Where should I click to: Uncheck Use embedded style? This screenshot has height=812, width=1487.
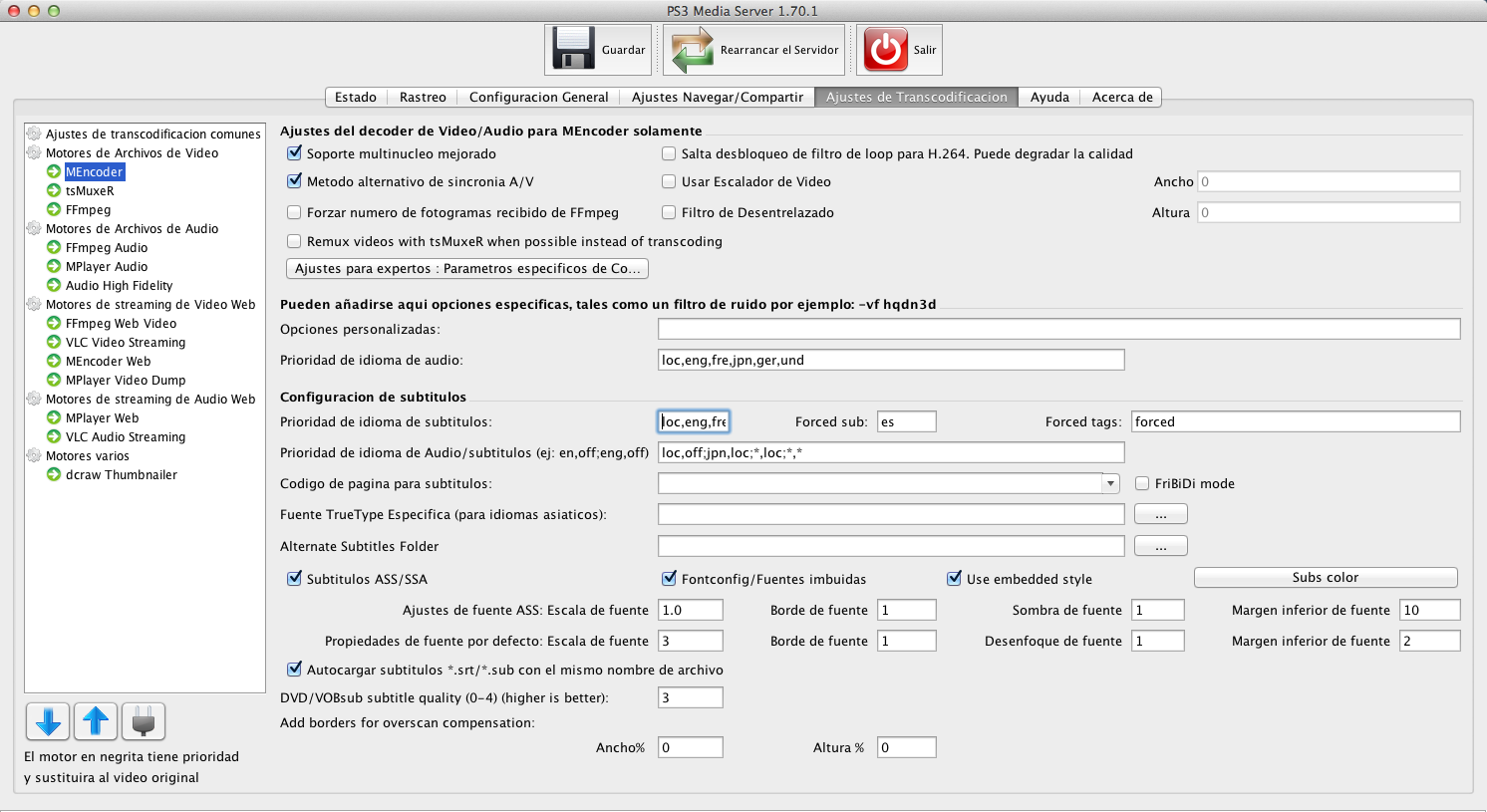[x=954, y=579]
